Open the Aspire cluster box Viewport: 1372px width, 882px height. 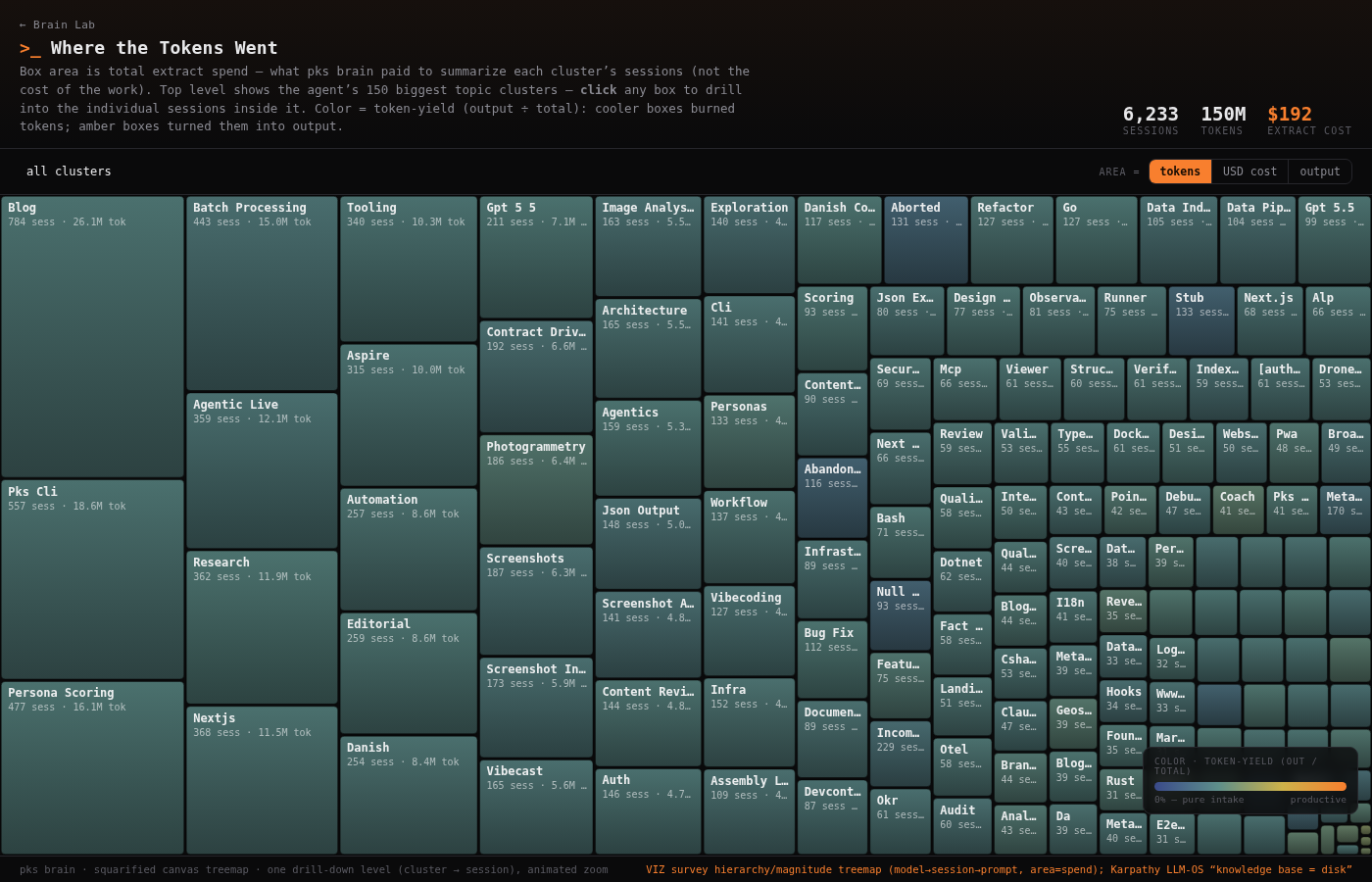409,415
